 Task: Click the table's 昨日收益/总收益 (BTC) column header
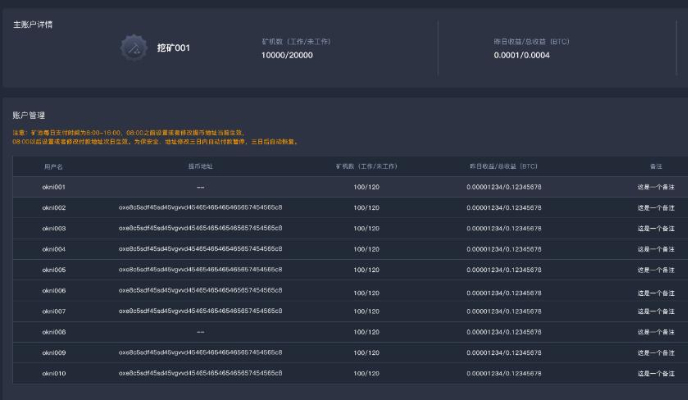pyautogui.click(x=504, y=167)
